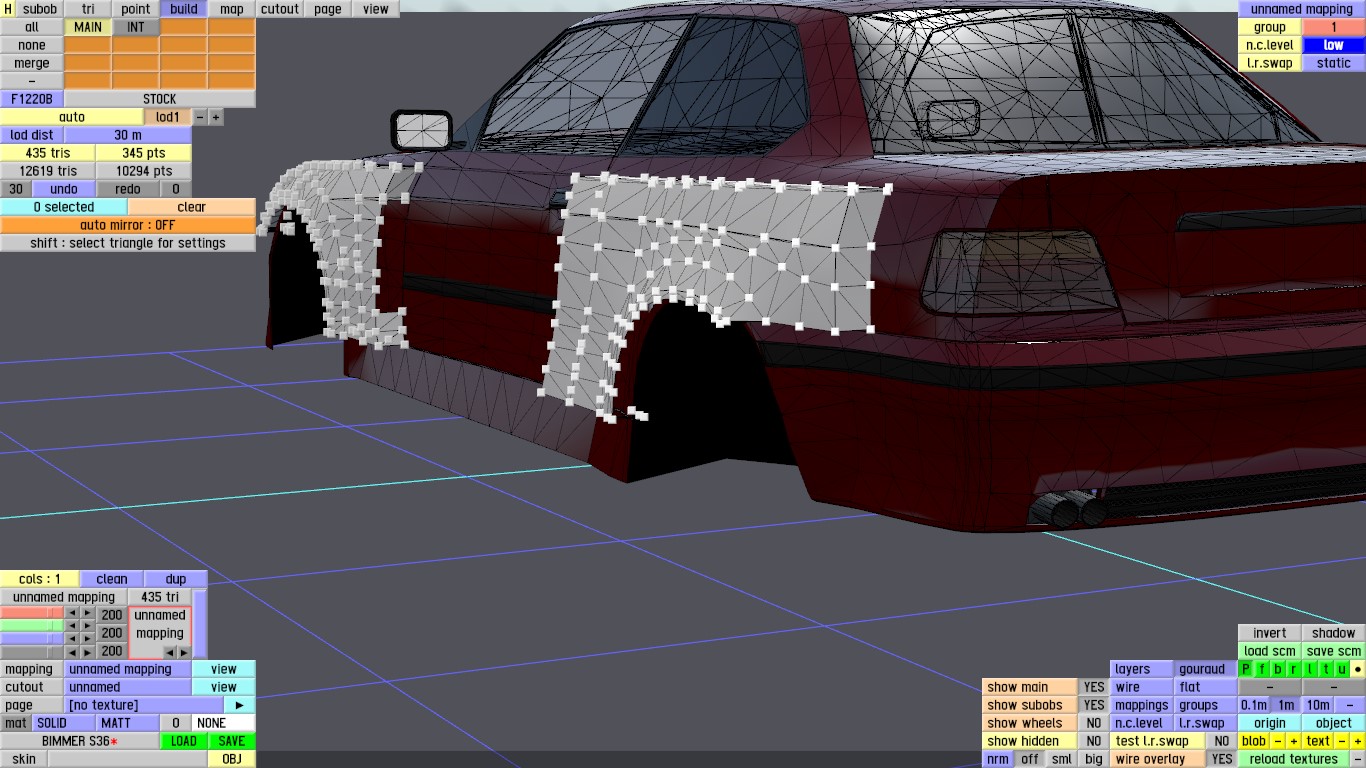Switch to the f front view

pos(1262,669)
